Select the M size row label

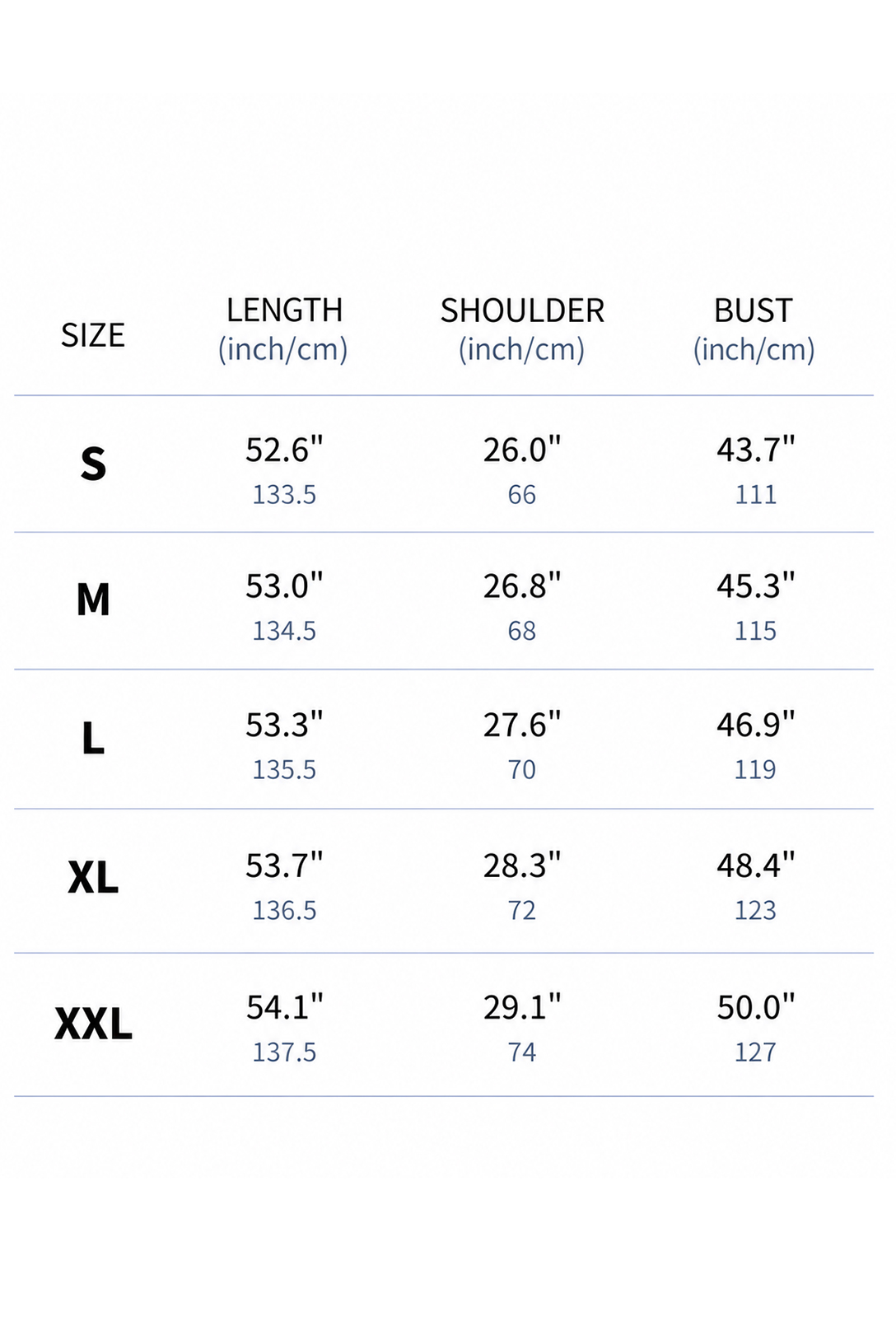[93, 600]
